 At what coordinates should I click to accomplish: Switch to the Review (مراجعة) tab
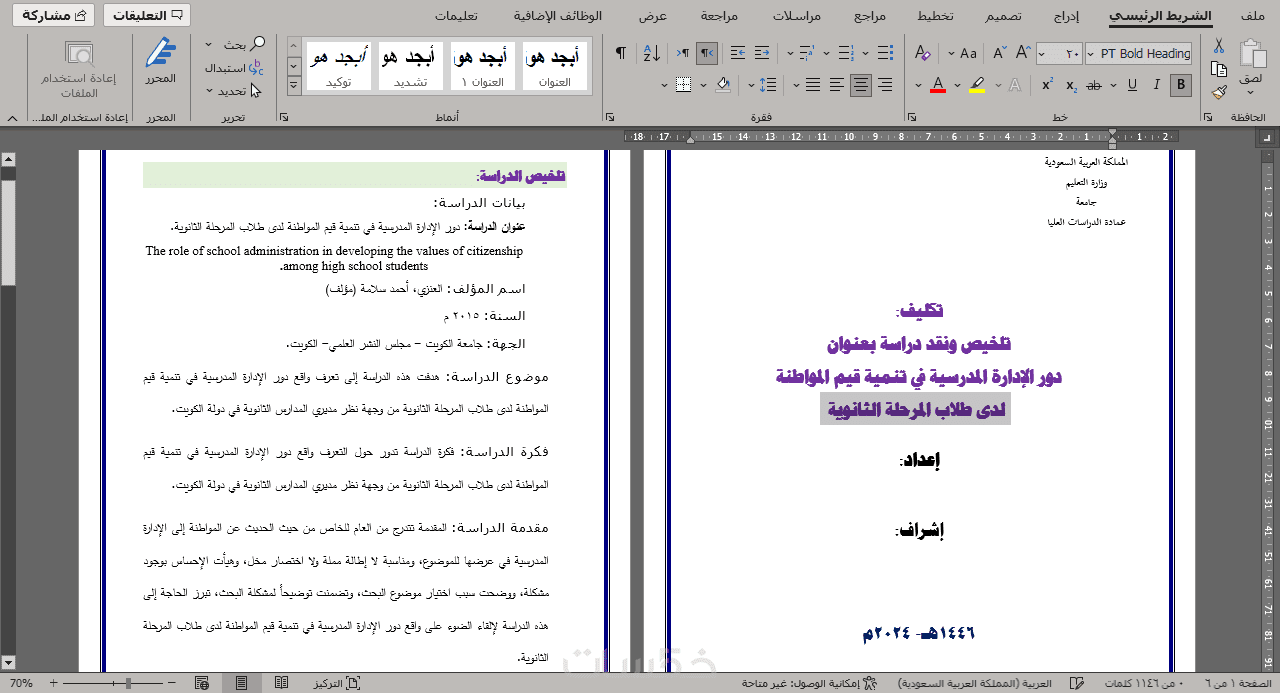[720, 16]
